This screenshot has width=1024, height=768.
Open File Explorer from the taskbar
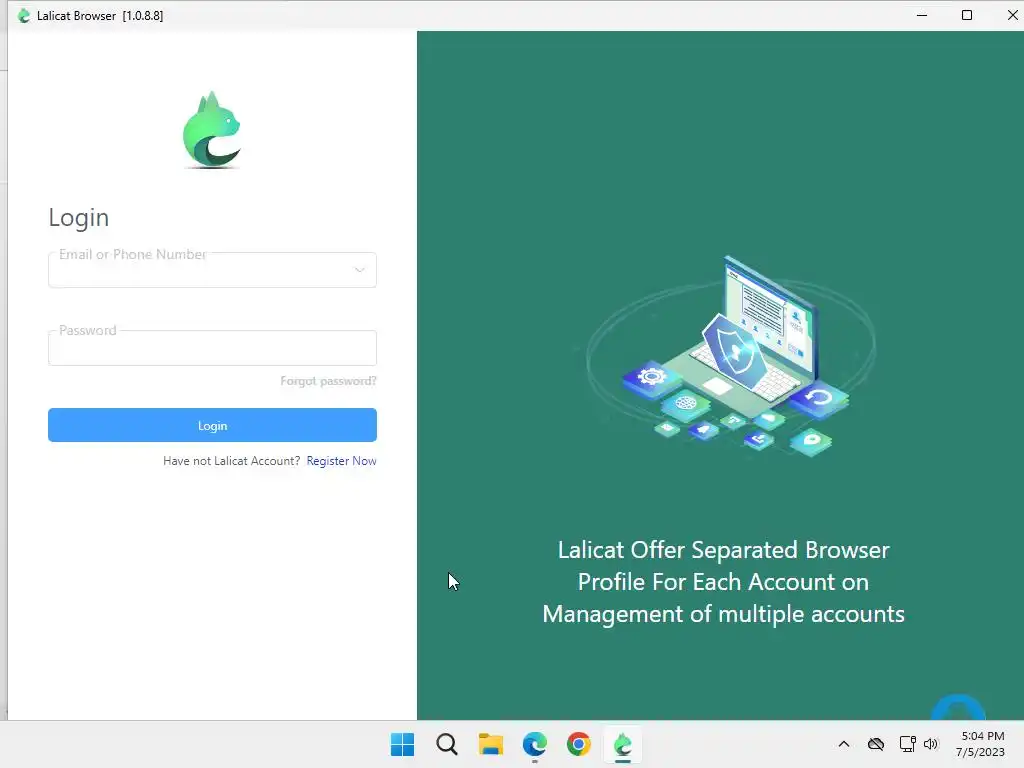490,744
